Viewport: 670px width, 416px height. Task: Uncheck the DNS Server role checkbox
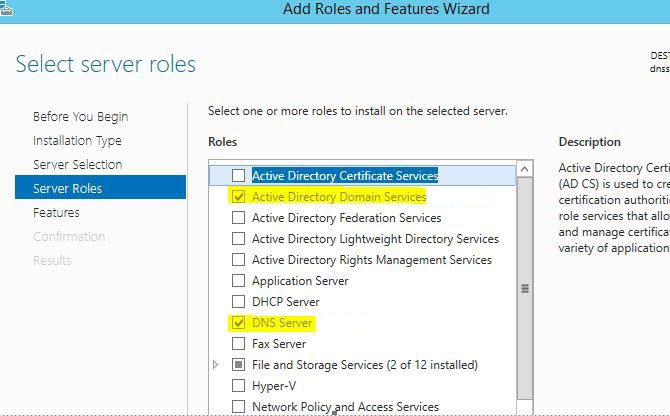(238, 322)
